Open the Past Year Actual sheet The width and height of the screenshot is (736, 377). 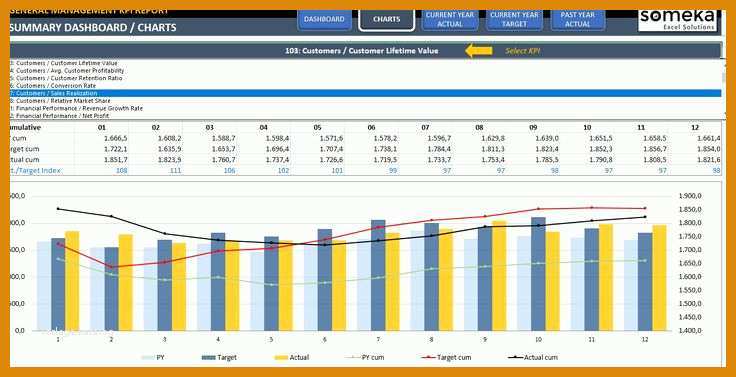(x=578, y=20)
